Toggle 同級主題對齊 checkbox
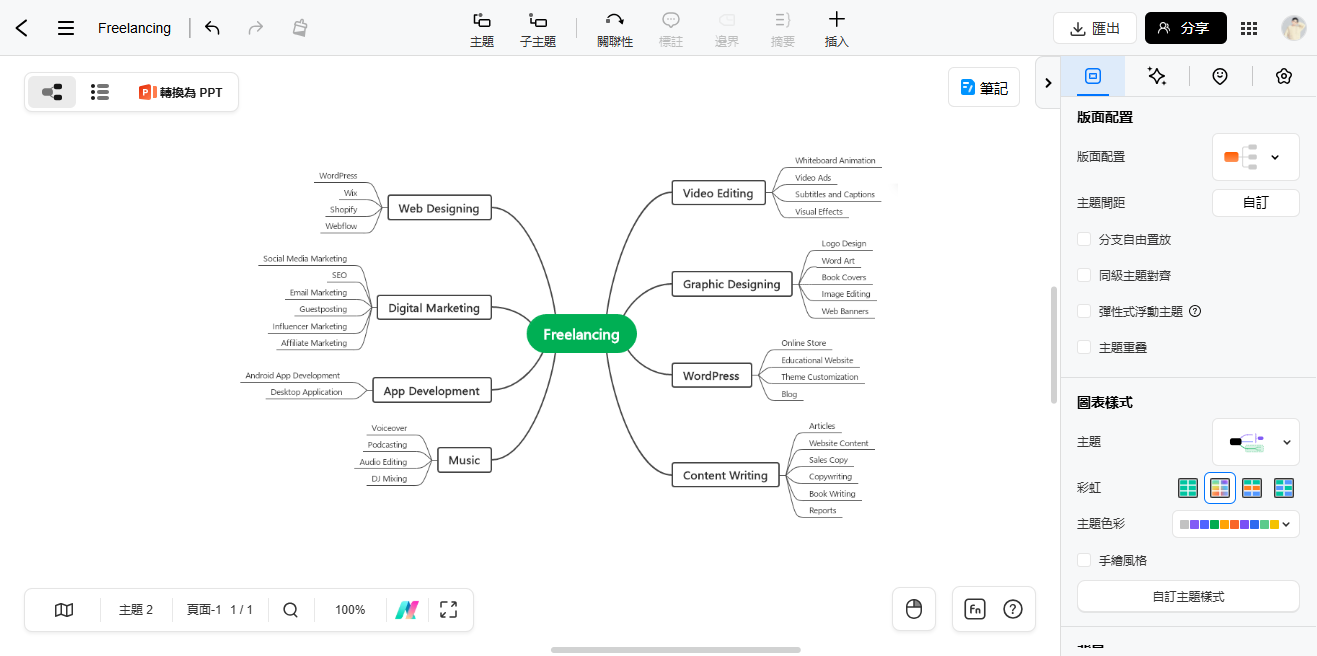Screen dimensions: 1317x656 click(x=1084, y=275)
